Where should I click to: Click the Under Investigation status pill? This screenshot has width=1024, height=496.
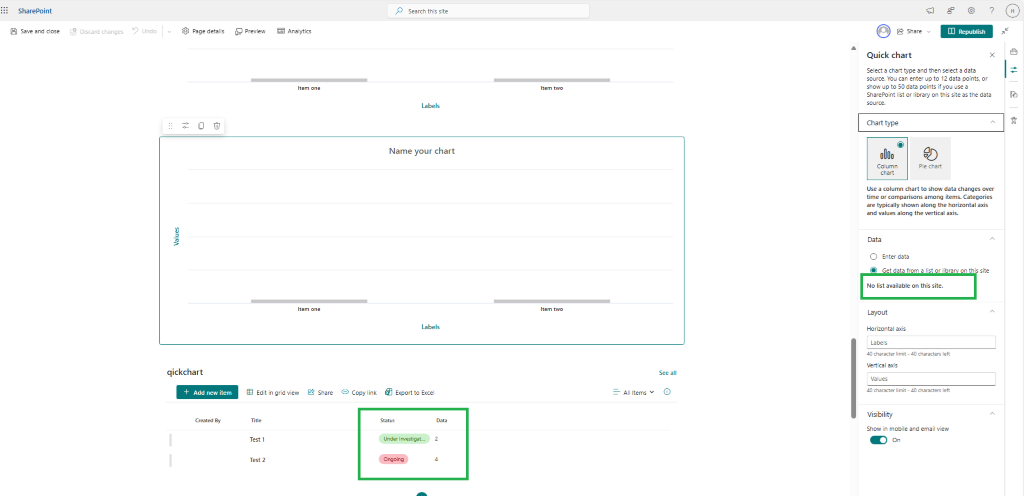click(x=404, y=439)
